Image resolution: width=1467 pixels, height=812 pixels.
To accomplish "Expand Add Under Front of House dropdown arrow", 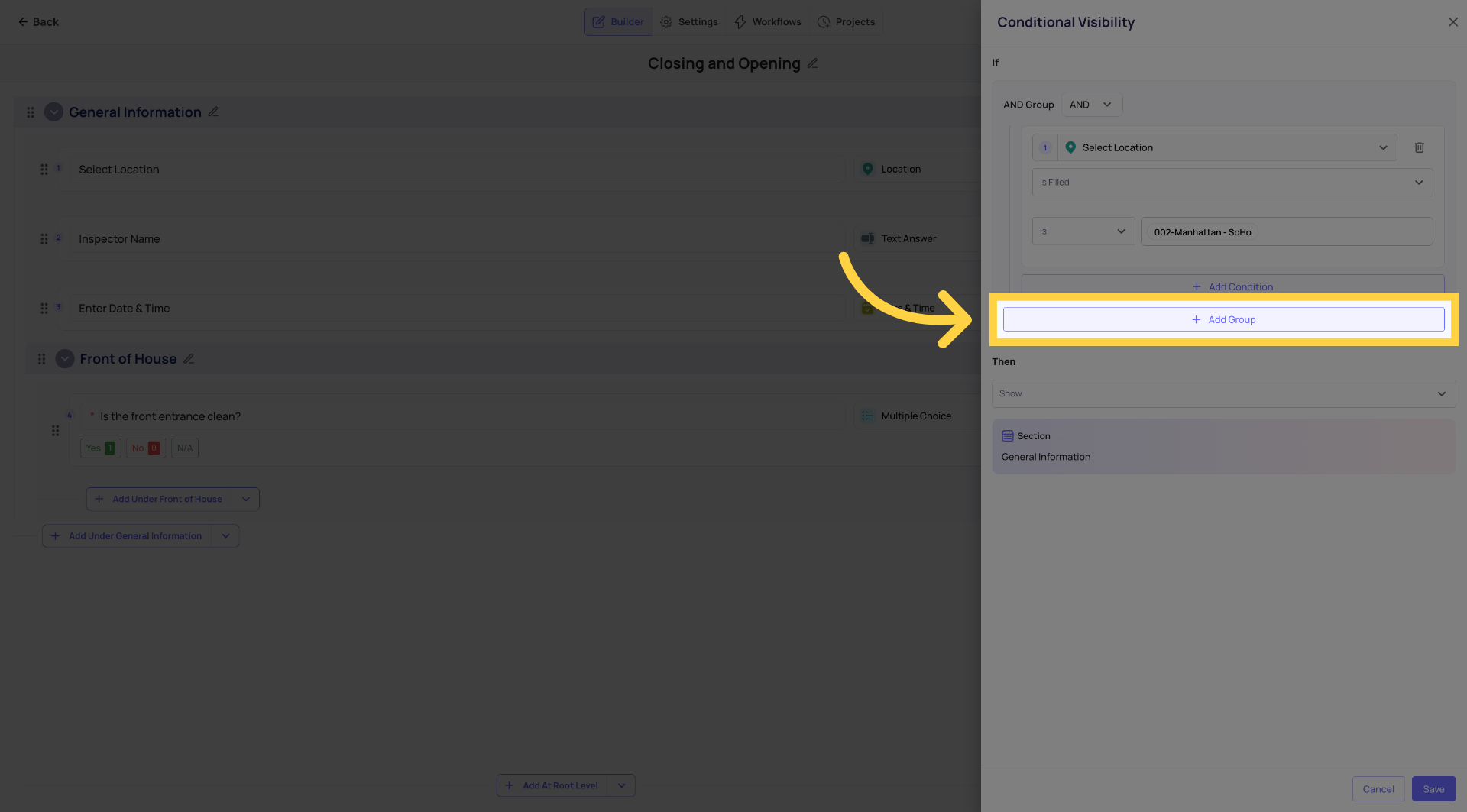I will click(246, 499).
